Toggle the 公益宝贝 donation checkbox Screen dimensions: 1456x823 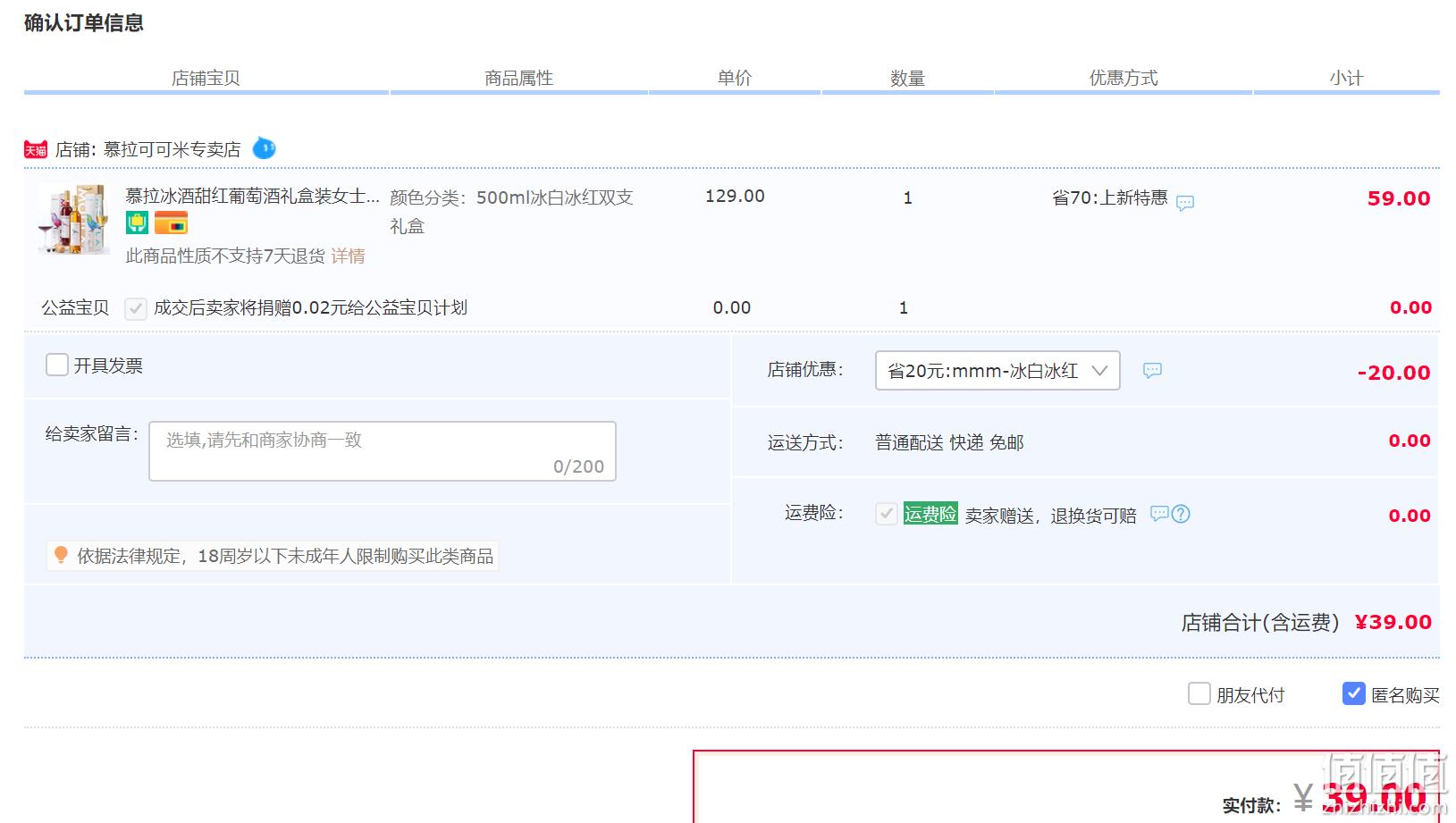pos(136,308)
